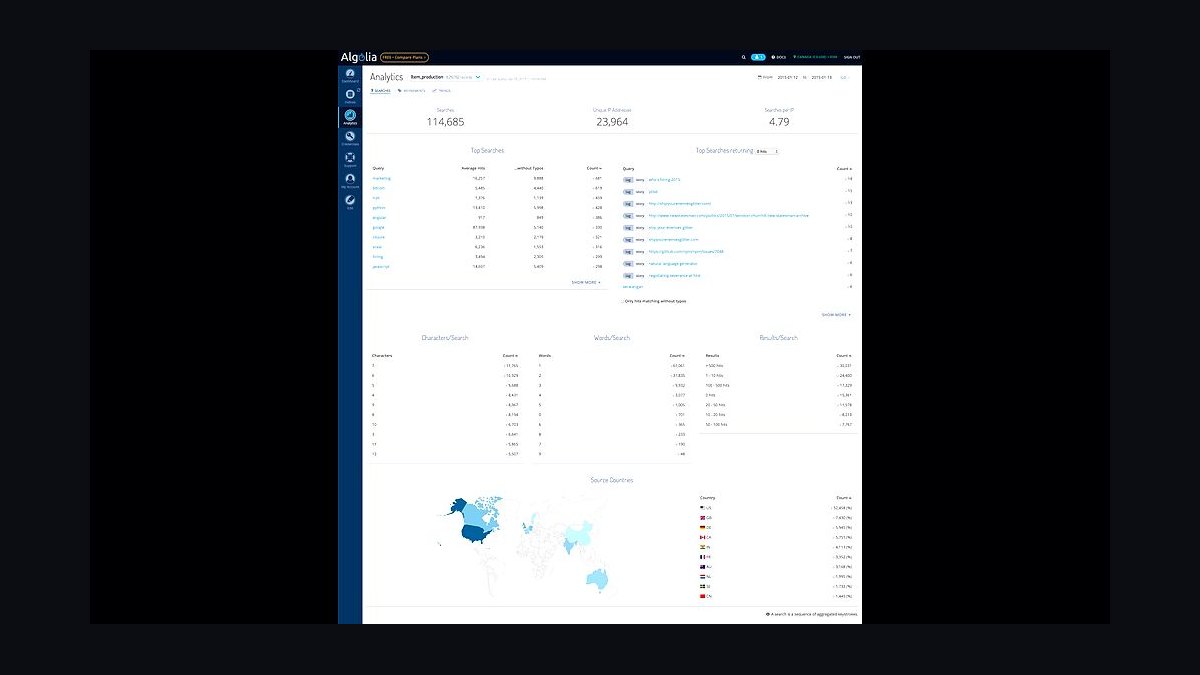Click the NL flag in country list

pos(705,577)
